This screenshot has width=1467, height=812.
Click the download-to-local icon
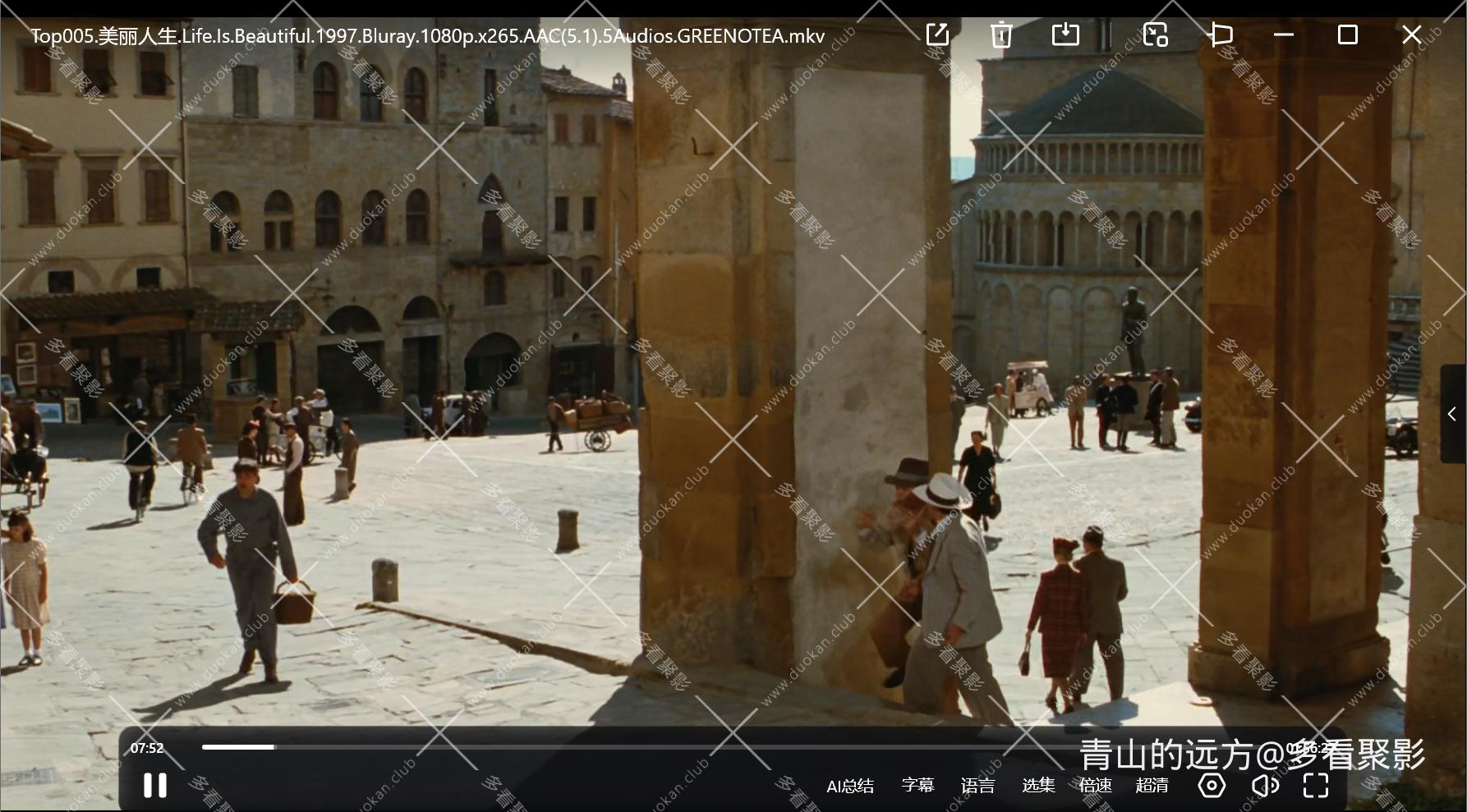(1065, 34)
